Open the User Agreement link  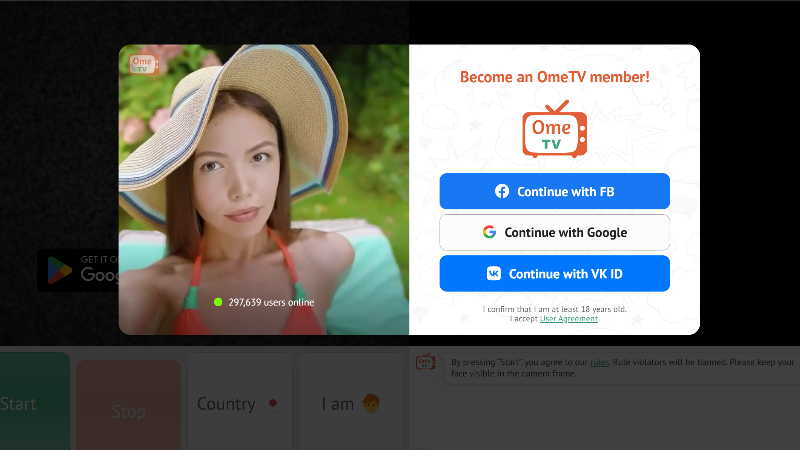coord(569,319)
